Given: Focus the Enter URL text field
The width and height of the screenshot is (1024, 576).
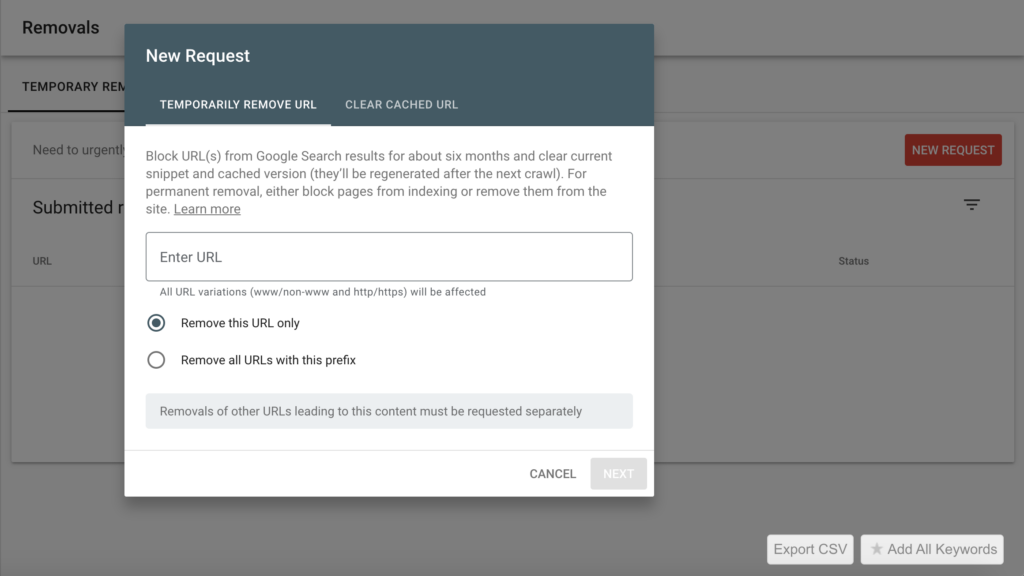Looking at the screenshot, I should pyautogui.click(x=389, y=257).
